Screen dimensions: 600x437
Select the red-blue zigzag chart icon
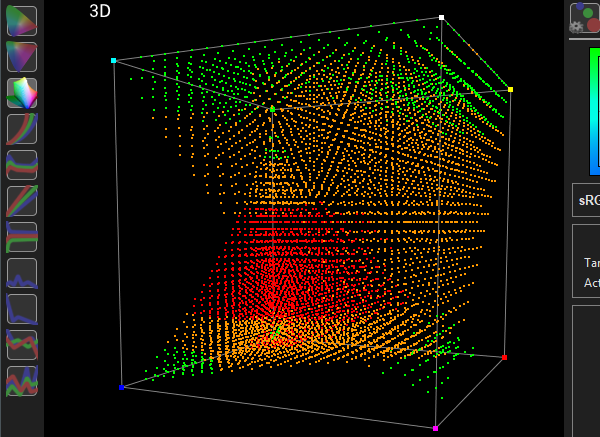[x=22, y=345]
